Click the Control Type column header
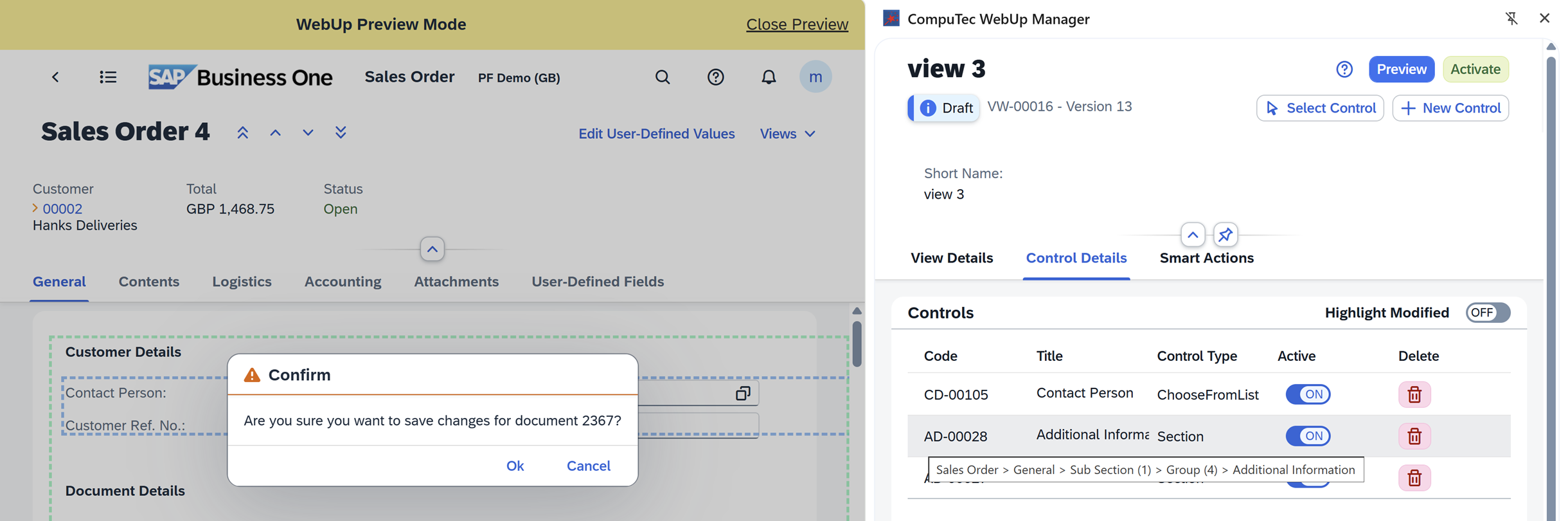The height and width of the screenshot is (521, 1568). [x=1197, y=356]
